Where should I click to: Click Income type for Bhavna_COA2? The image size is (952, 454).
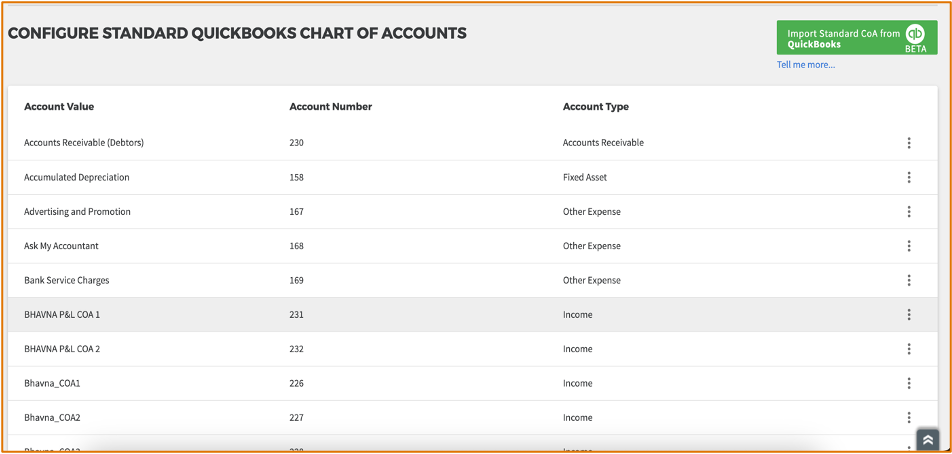[577, 418]
